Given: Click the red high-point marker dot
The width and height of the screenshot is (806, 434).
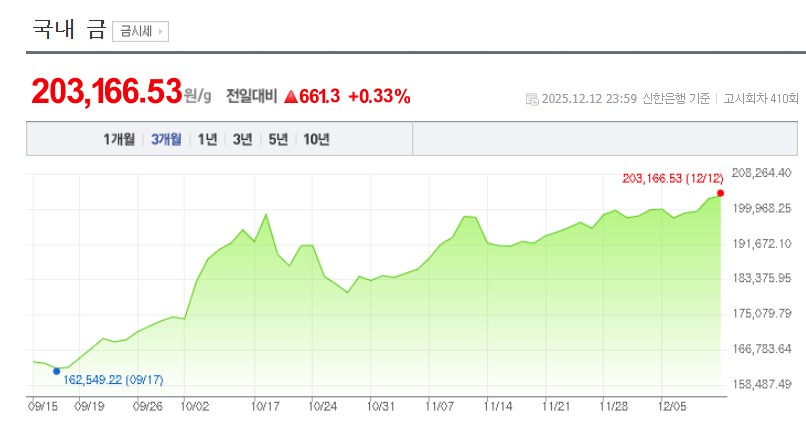Looking at the screenshot, I should 720,193.
